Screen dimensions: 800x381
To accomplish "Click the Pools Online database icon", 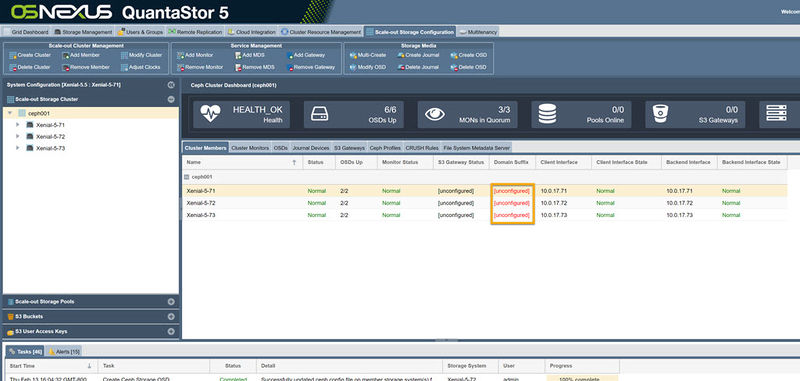I will click(547, 114).
